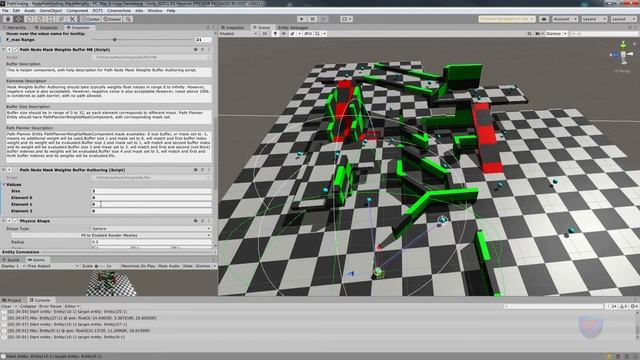
Task: Open the Editor dropdown in Console
Action: (72, 306)
